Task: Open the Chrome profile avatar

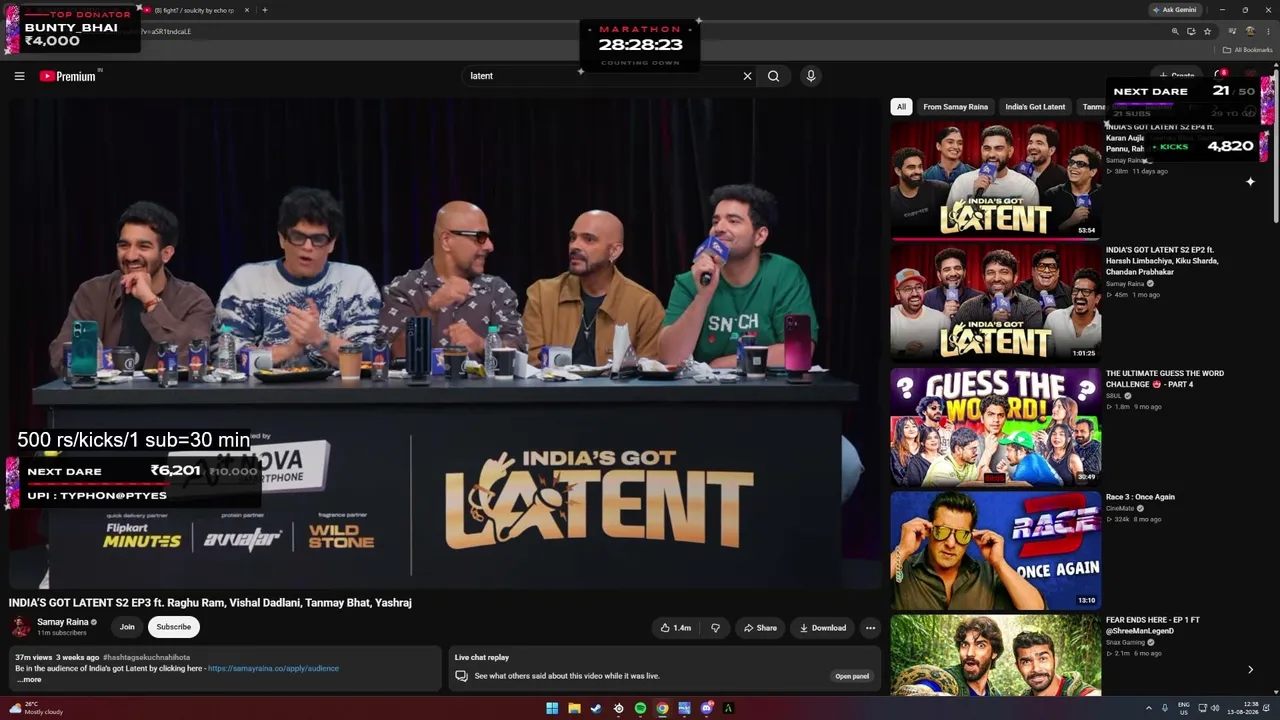Action: click(x=1250, y=31)
